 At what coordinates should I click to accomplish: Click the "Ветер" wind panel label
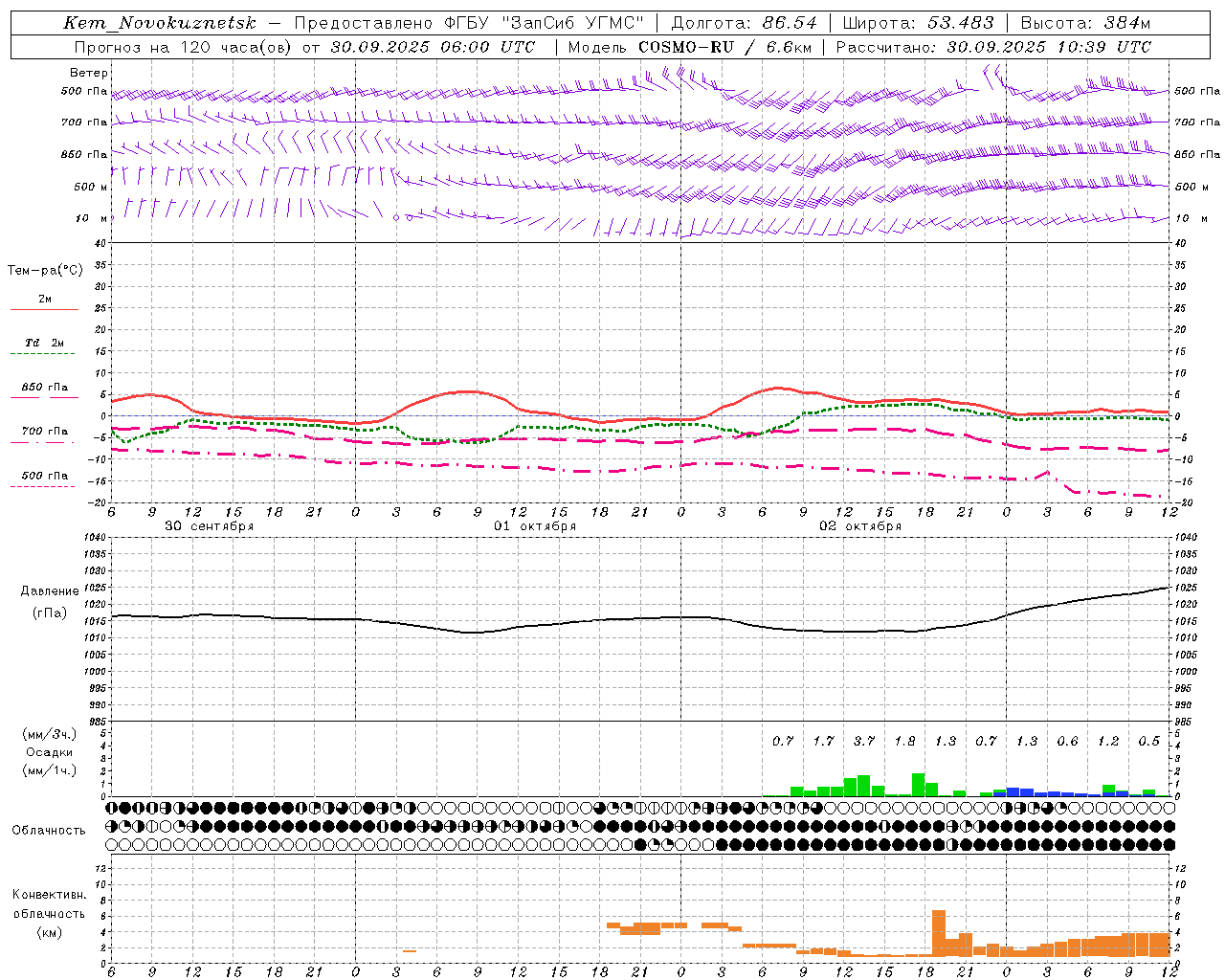[89, 73]
